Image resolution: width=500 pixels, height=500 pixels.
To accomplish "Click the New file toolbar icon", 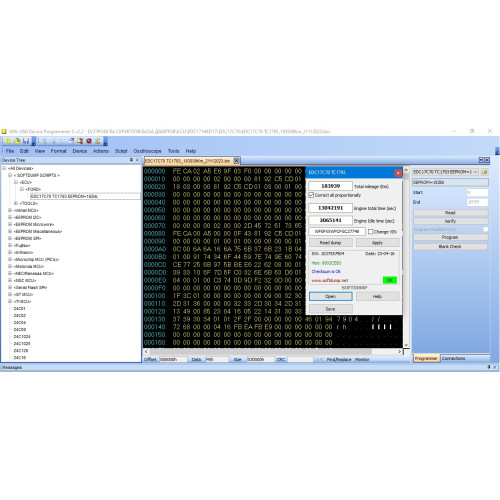I will pyautogui.click(x=8, y=141).
